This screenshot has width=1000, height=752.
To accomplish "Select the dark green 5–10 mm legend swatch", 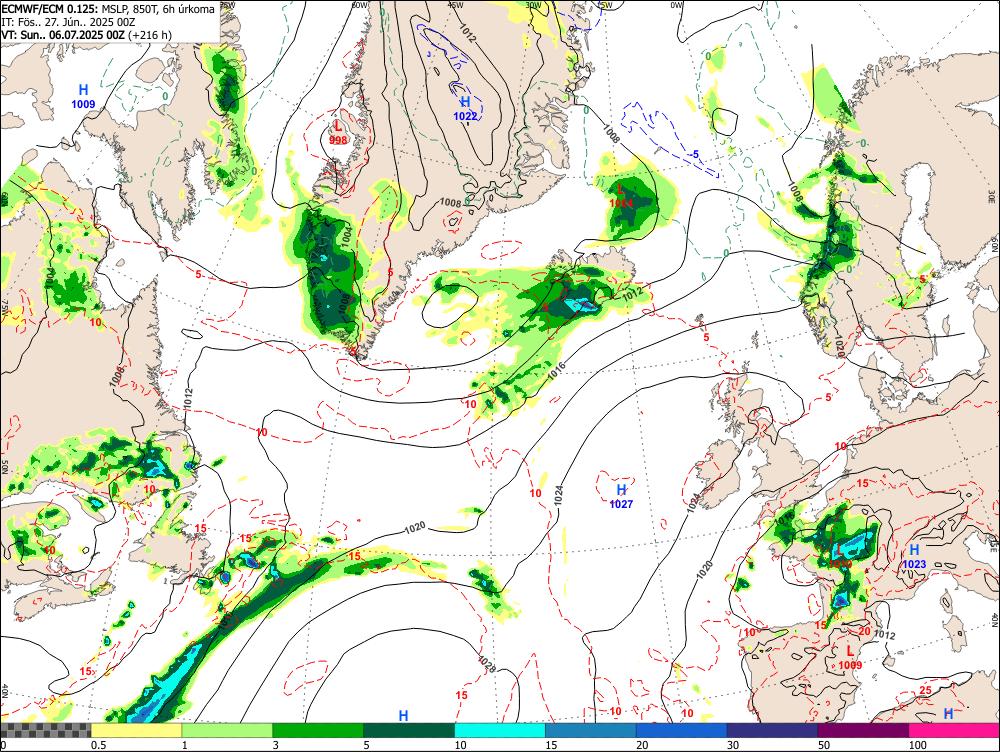I will point(409,730).
